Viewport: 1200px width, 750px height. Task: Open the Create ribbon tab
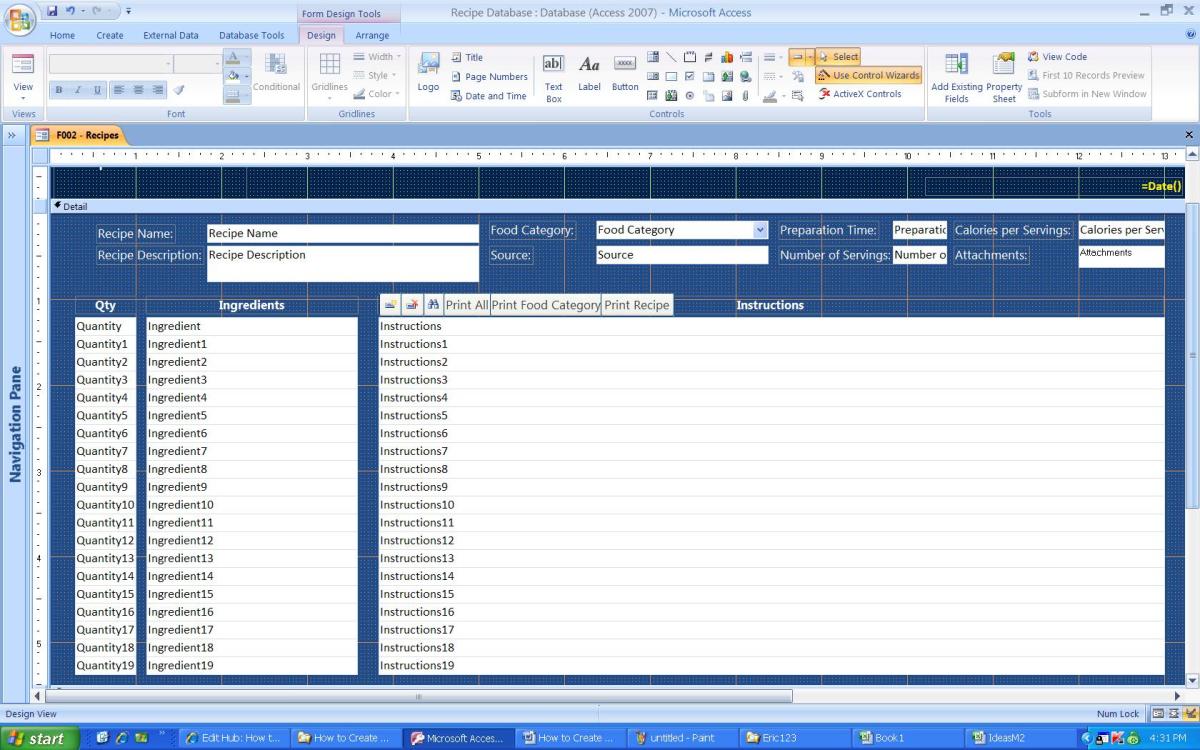109,34
